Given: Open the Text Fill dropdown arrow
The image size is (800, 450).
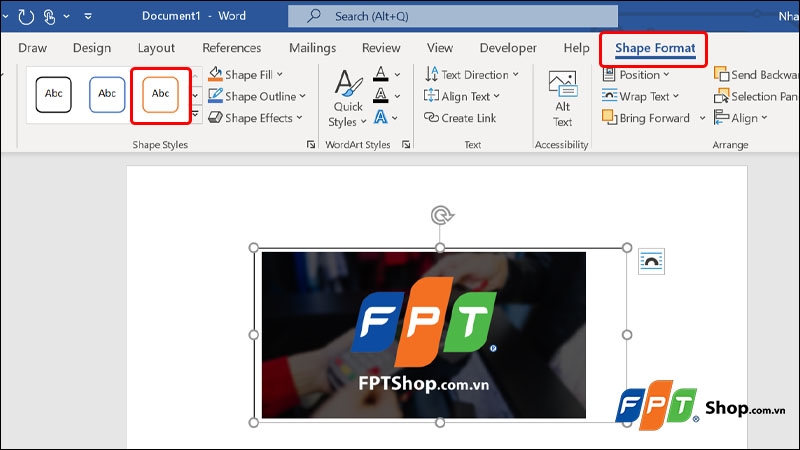Looking at the screenshot, I should coord(397,74).
